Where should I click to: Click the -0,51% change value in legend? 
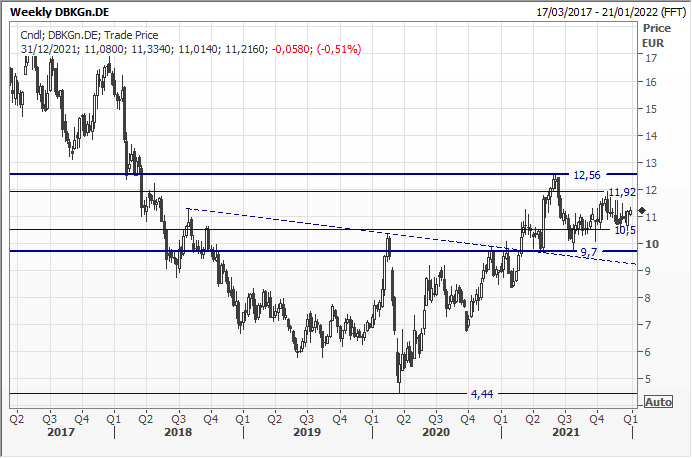click(340, 48)
